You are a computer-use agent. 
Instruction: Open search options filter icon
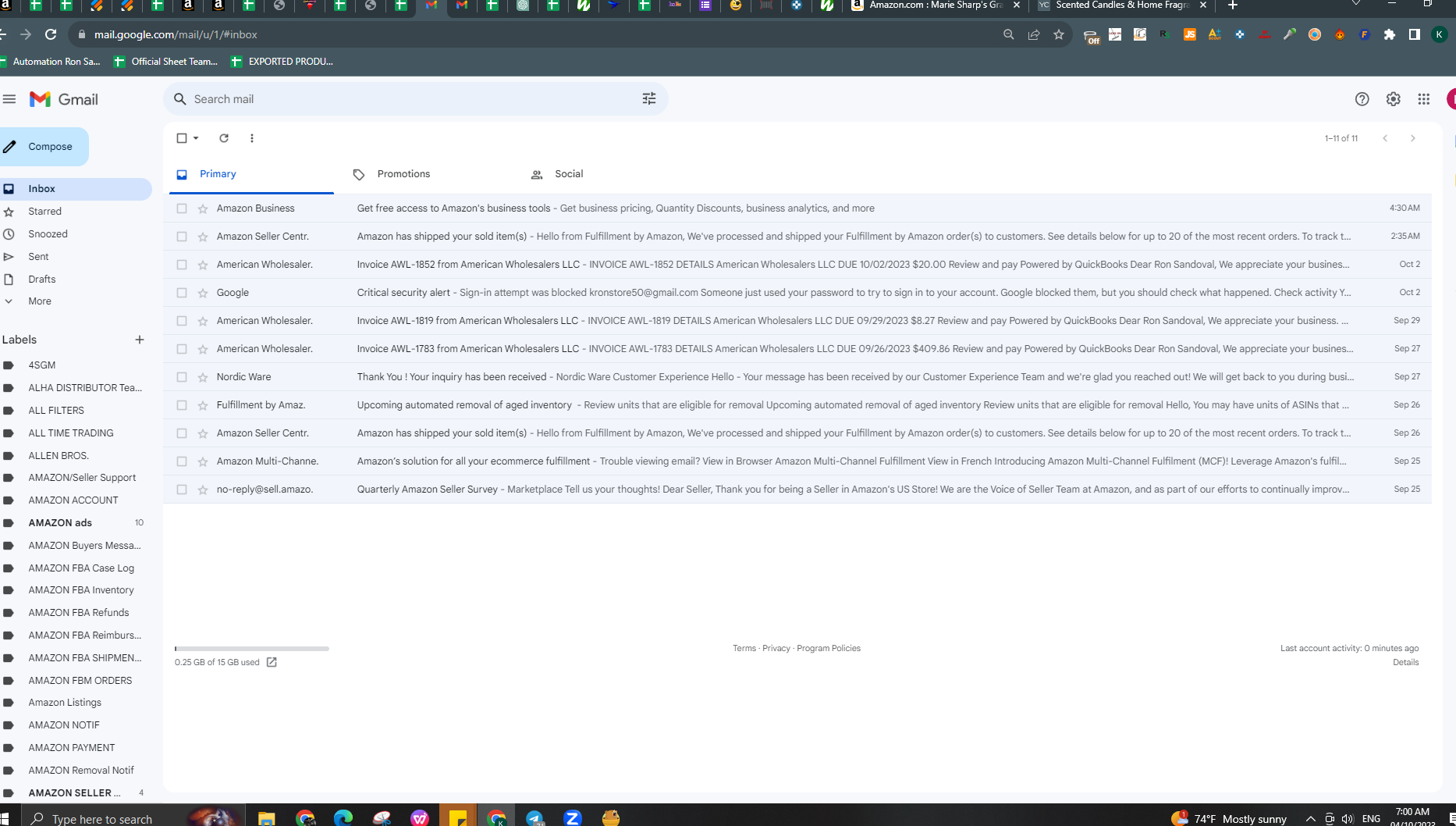649,99
